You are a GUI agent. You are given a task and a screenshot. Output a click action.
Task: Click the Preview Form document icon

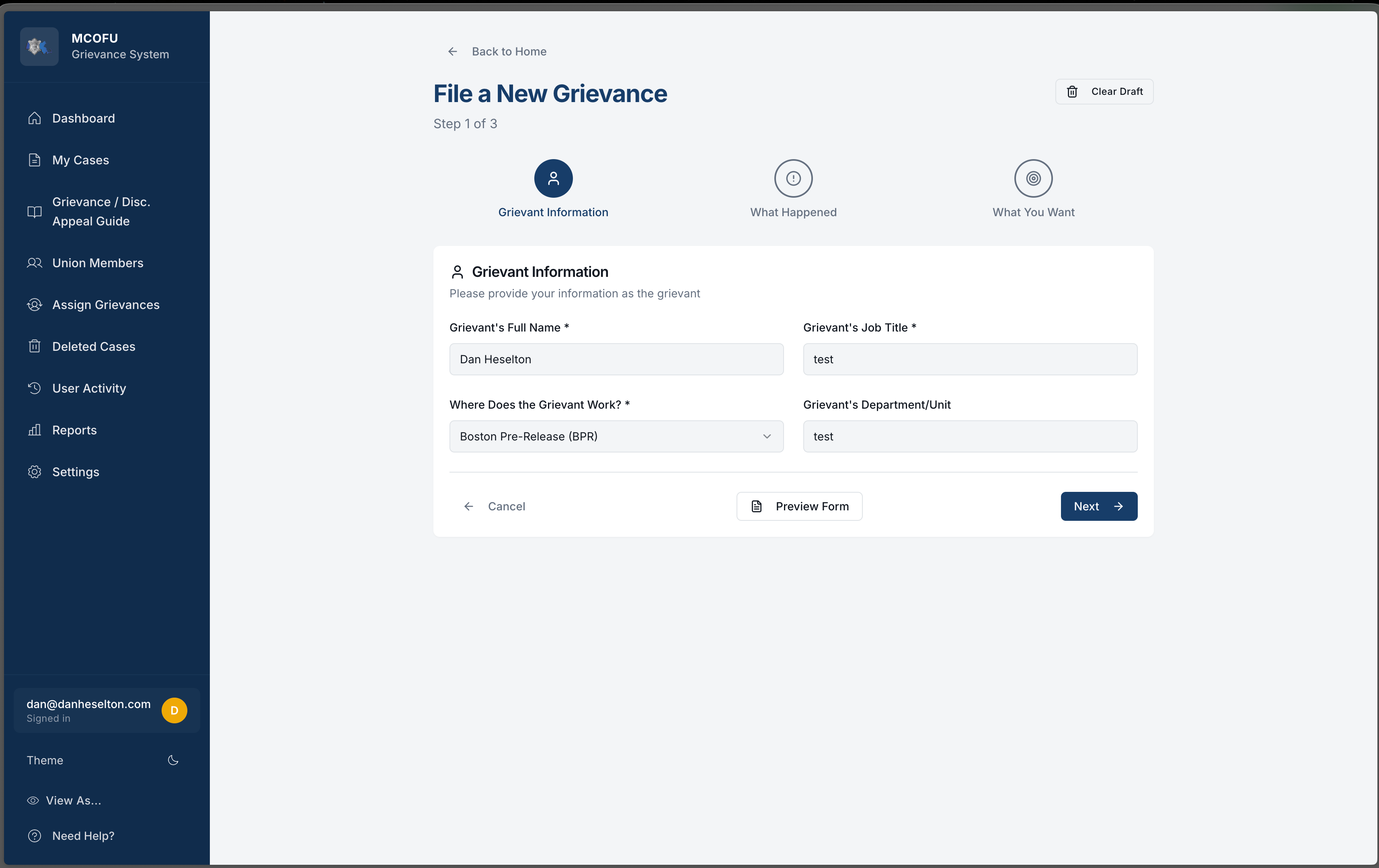click(x=757, y=506)
